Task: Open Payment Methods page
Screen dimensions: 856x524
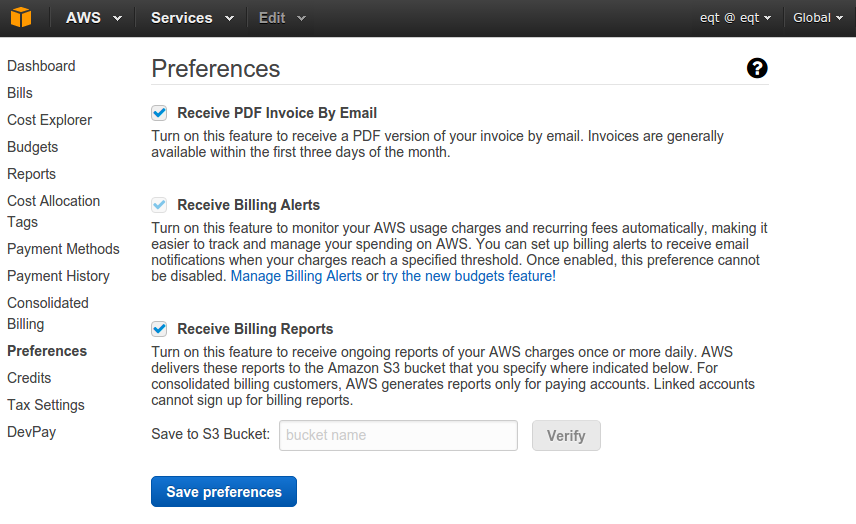Action: (63, 249)
